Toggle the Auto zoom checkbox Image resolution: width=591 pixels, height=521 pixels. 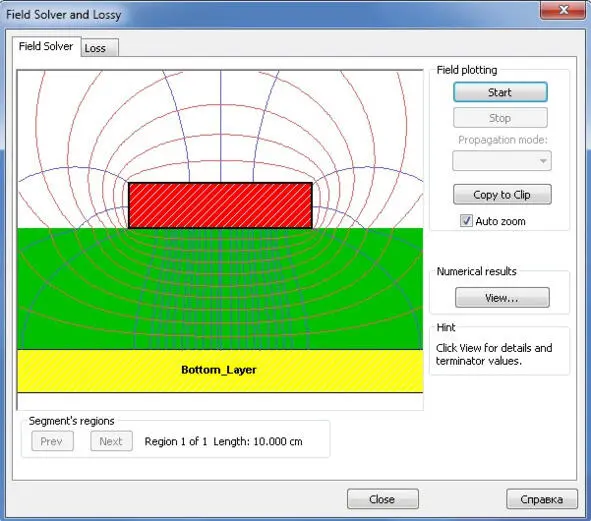tap(466, 221)
